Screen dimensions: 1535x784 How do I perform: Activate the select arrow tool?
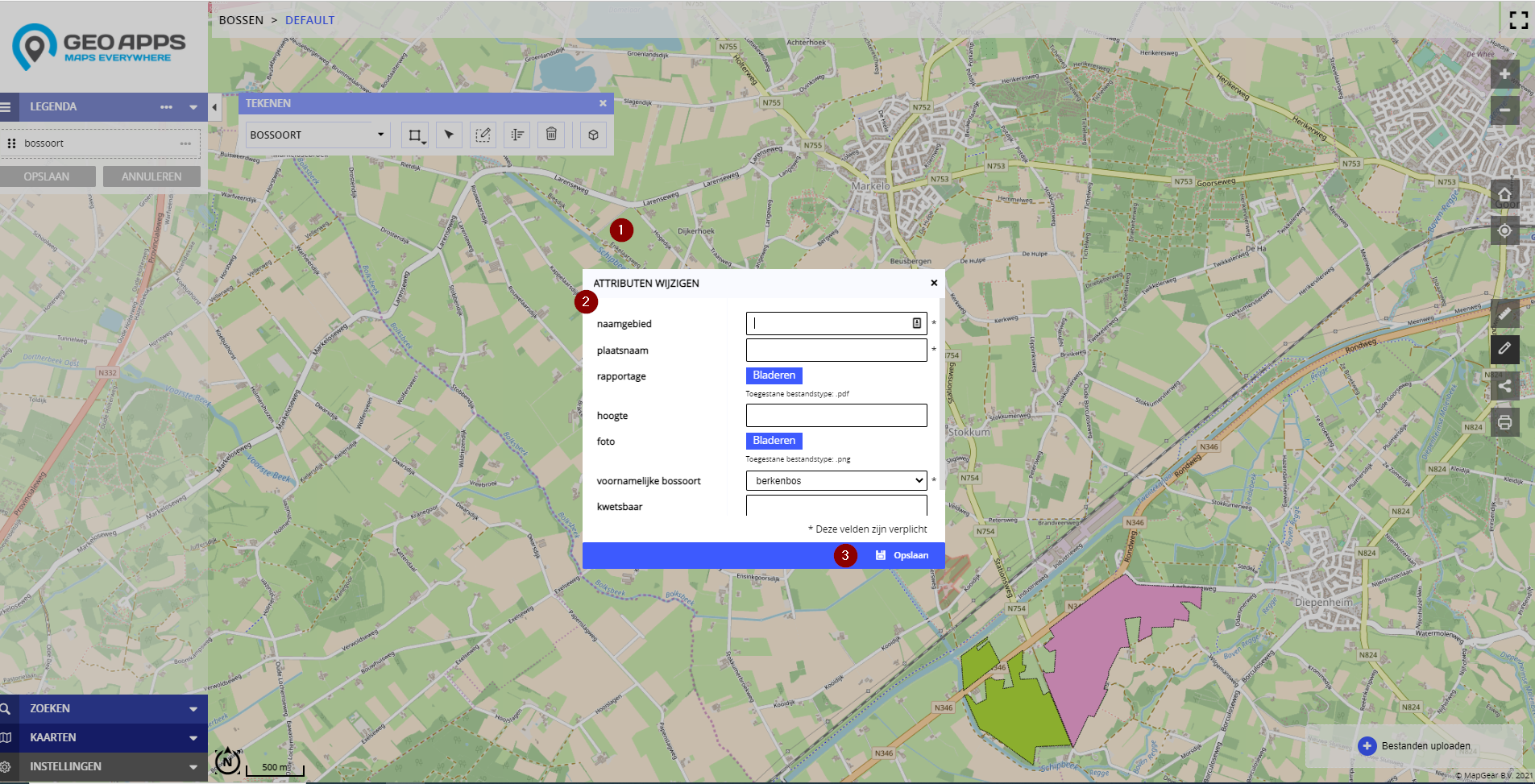[x=449, y=135]
